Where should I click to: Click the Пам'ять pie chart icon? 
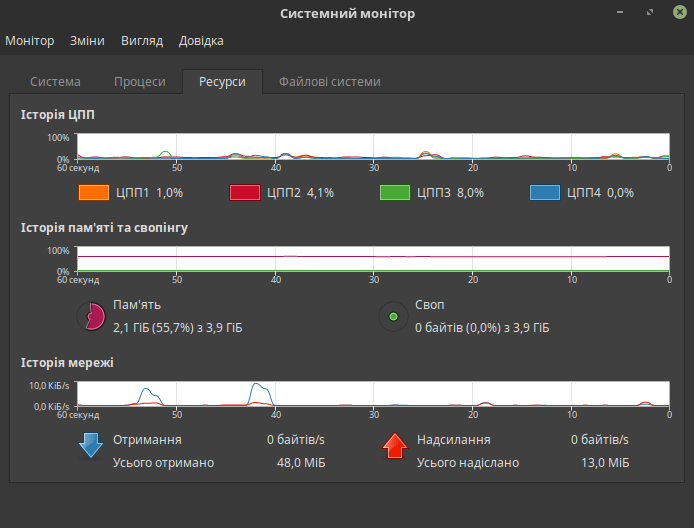tap(91, 317)
